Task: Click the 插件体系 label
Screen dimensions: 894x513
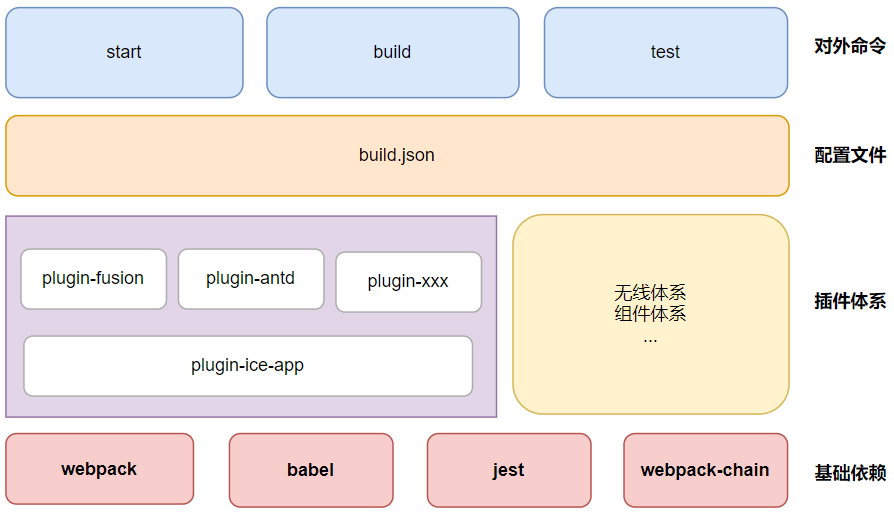Action: coord(850,300)
